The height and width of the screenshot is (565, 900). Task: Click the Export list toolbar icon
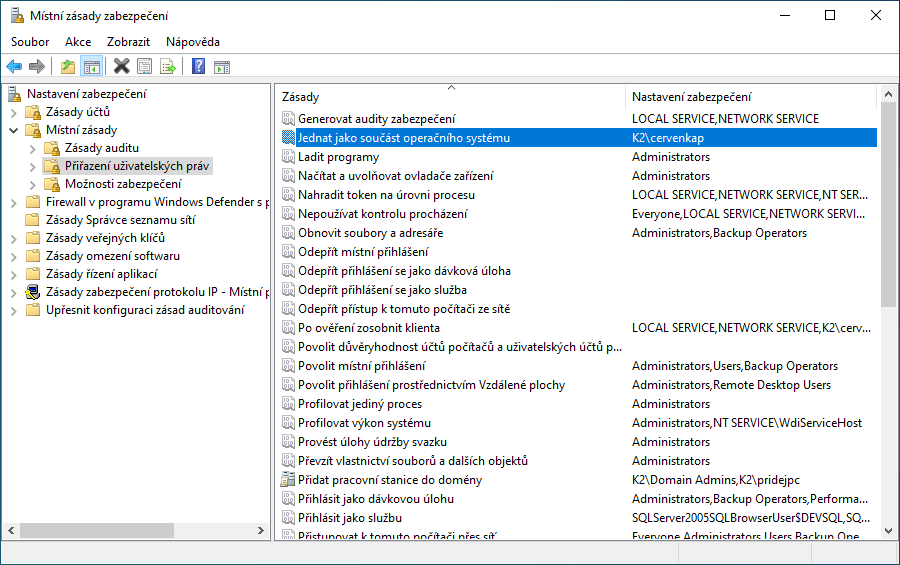(168, 67)
